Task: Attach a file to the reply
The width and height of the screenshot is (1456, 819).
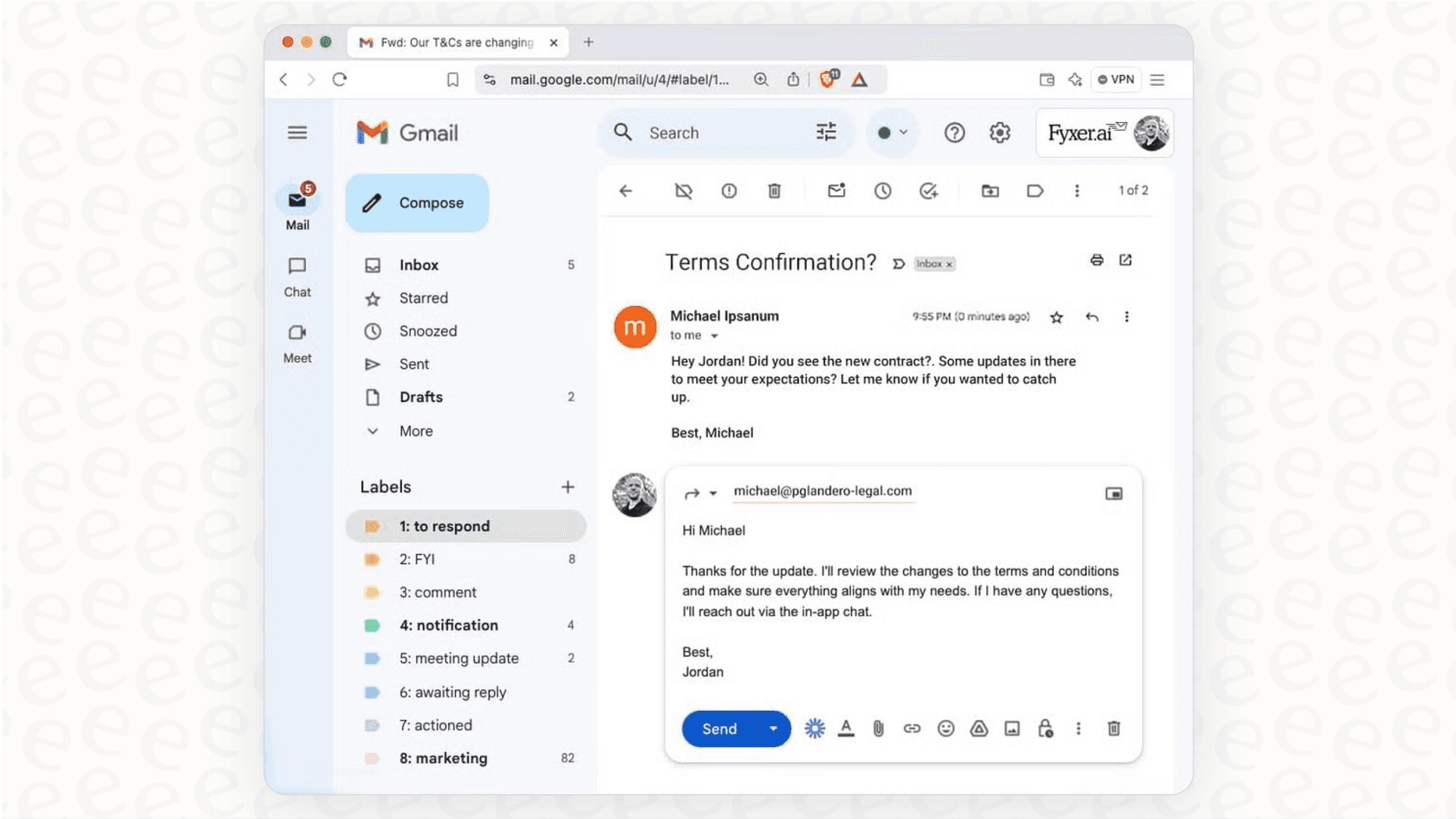Action: [x=880, y=729]
